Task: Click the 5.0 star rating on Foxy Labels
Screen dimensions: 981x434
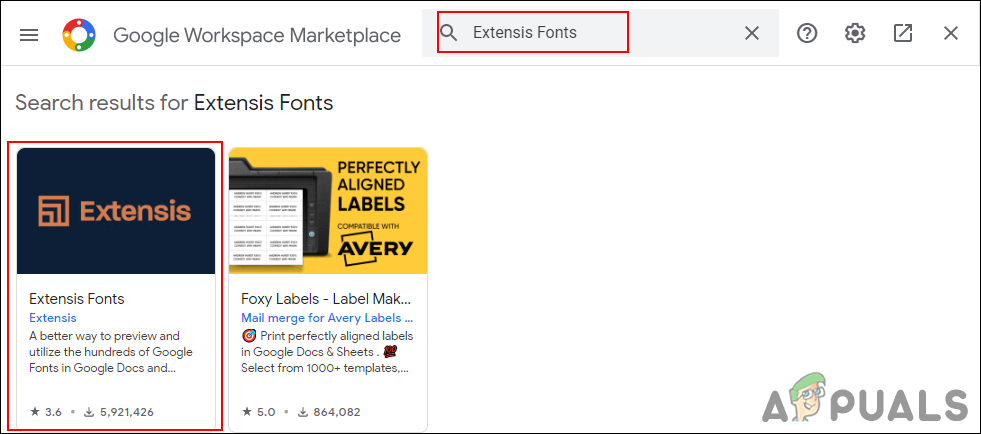Action: [x=256, y=411]
